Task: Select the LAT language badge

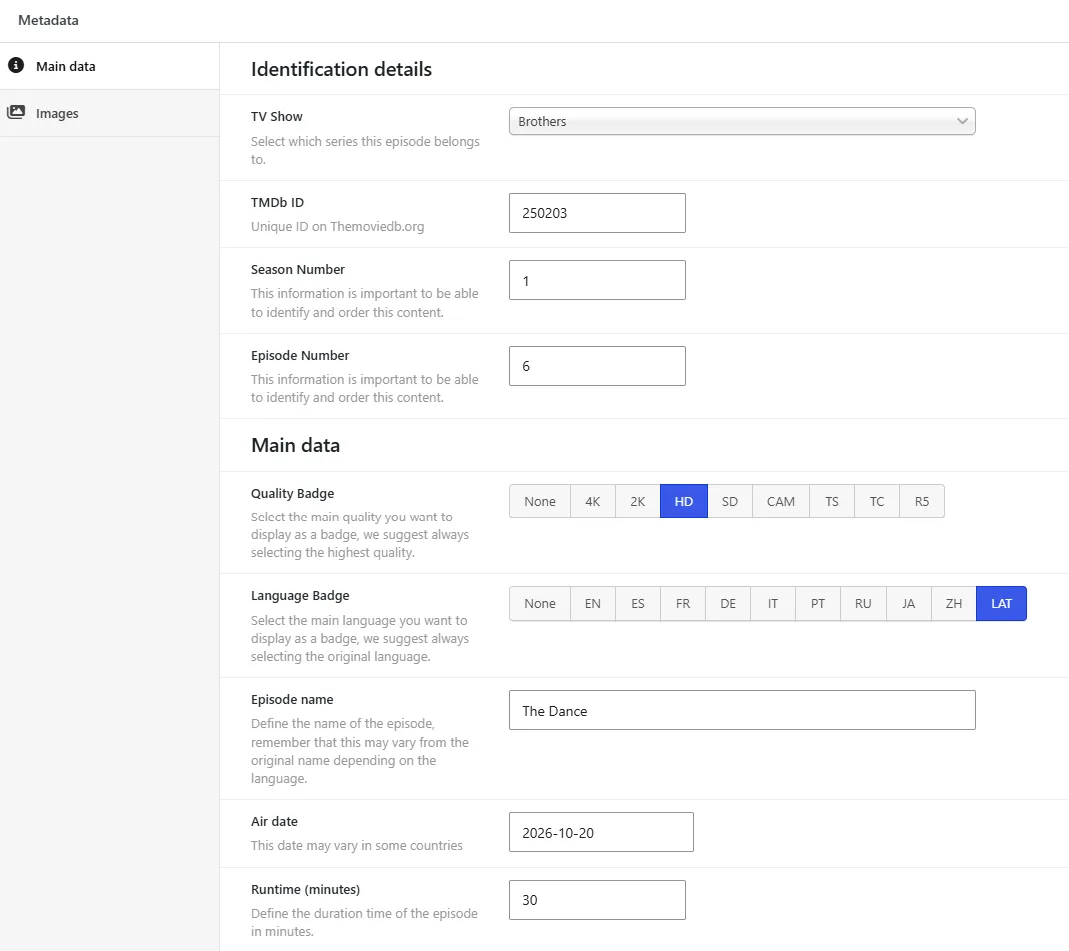Action: (1002, 603)
